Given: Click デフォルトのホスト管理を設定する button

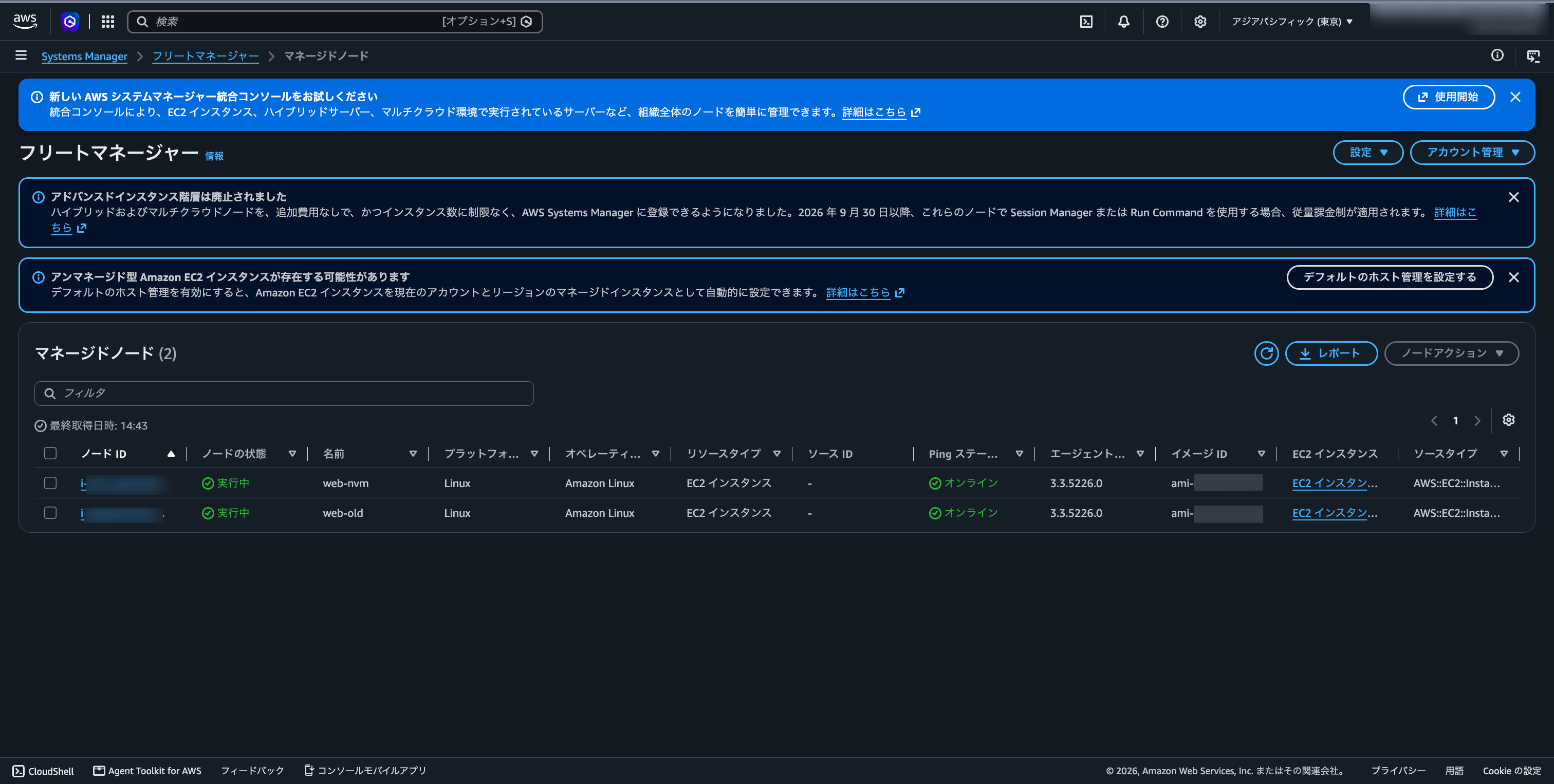Looking at the screenshot, I should [1390, 277].
